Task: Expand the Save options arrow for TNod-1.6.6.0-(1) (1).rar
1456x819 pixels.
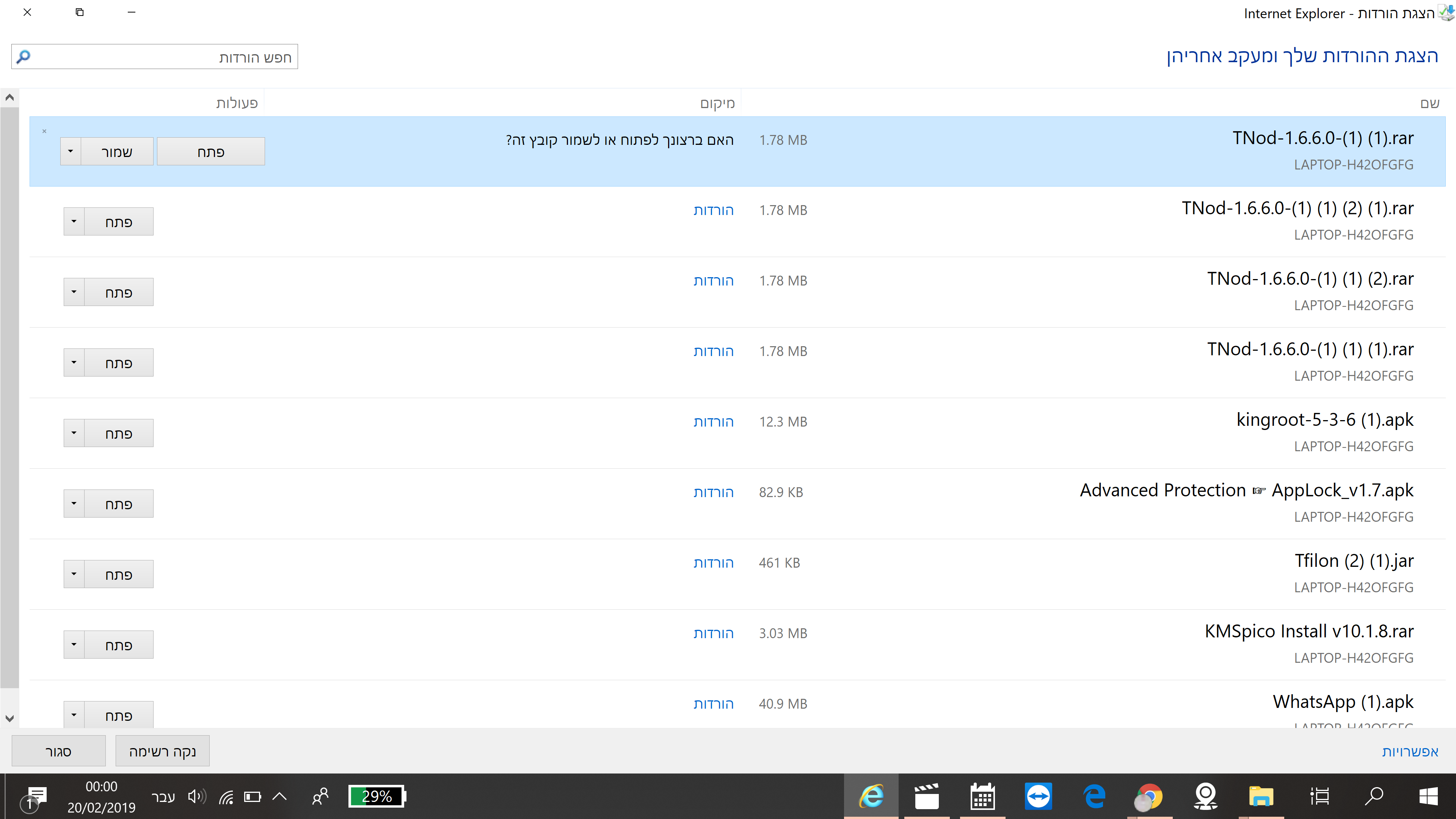Action: pos(71,152)
